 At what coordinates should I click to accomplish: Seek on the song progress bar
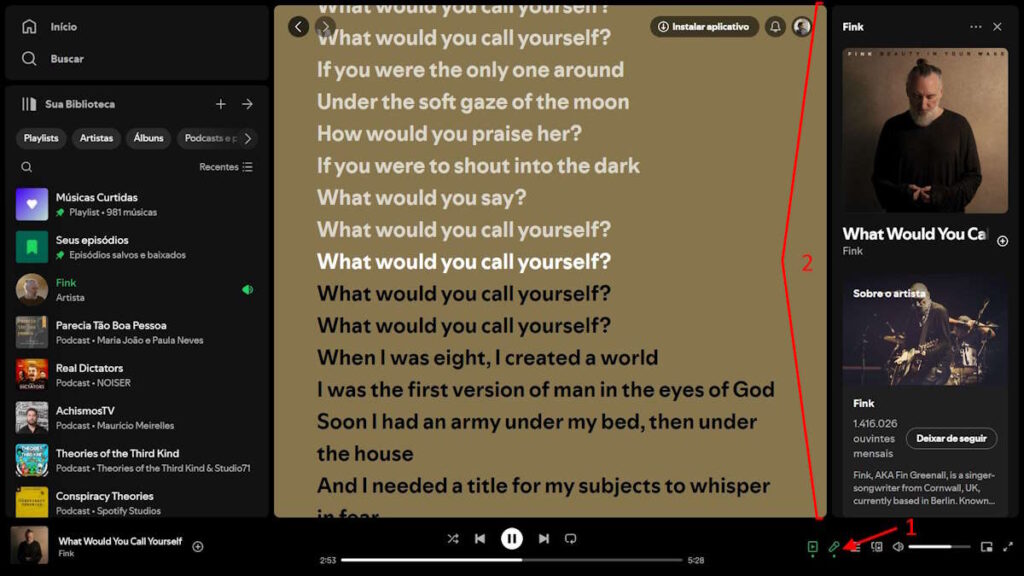click(511, 560)
